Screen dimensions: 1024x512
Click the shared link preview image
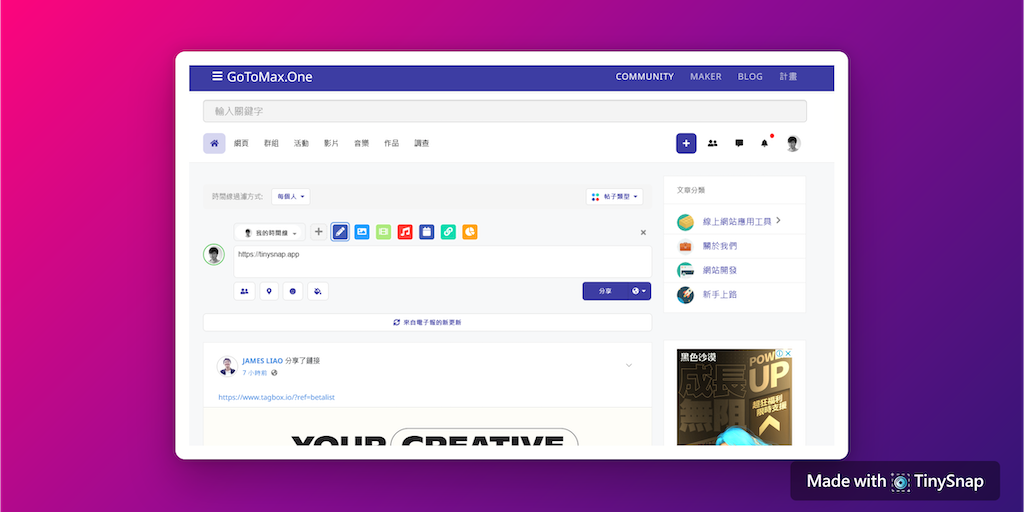427,426
